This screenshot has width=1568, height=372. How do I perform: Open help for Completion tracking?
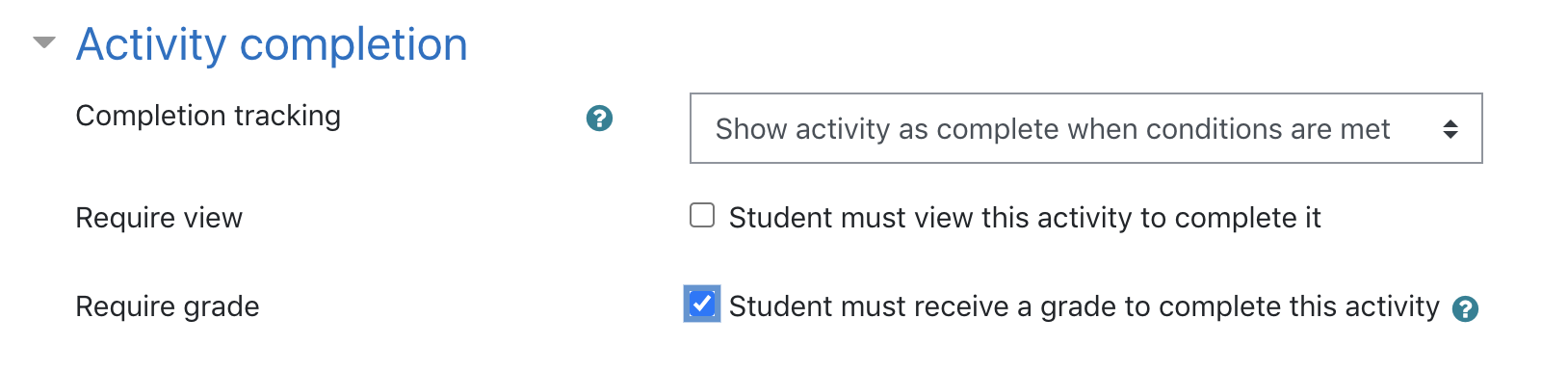(599, 119)
